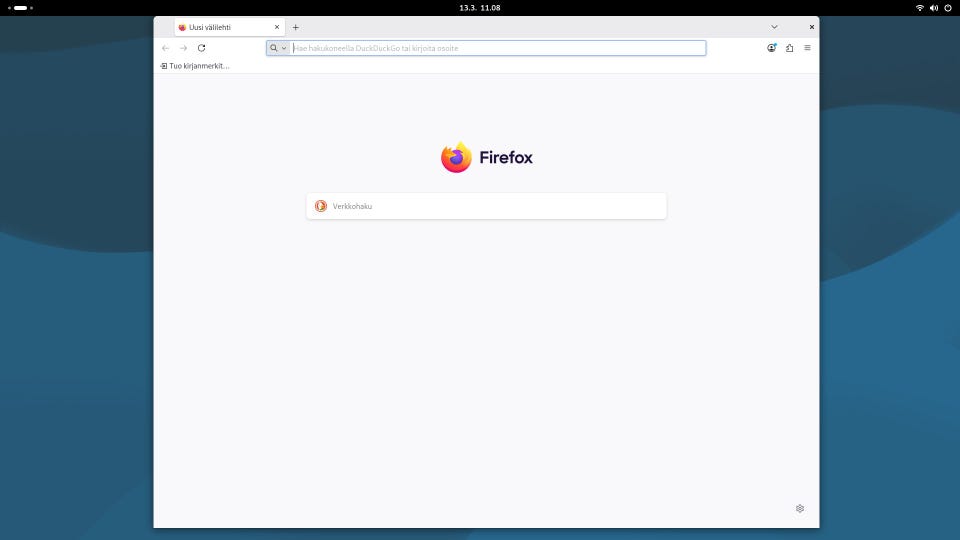Open the extensions puzzle icon

(x=790, y=48)
